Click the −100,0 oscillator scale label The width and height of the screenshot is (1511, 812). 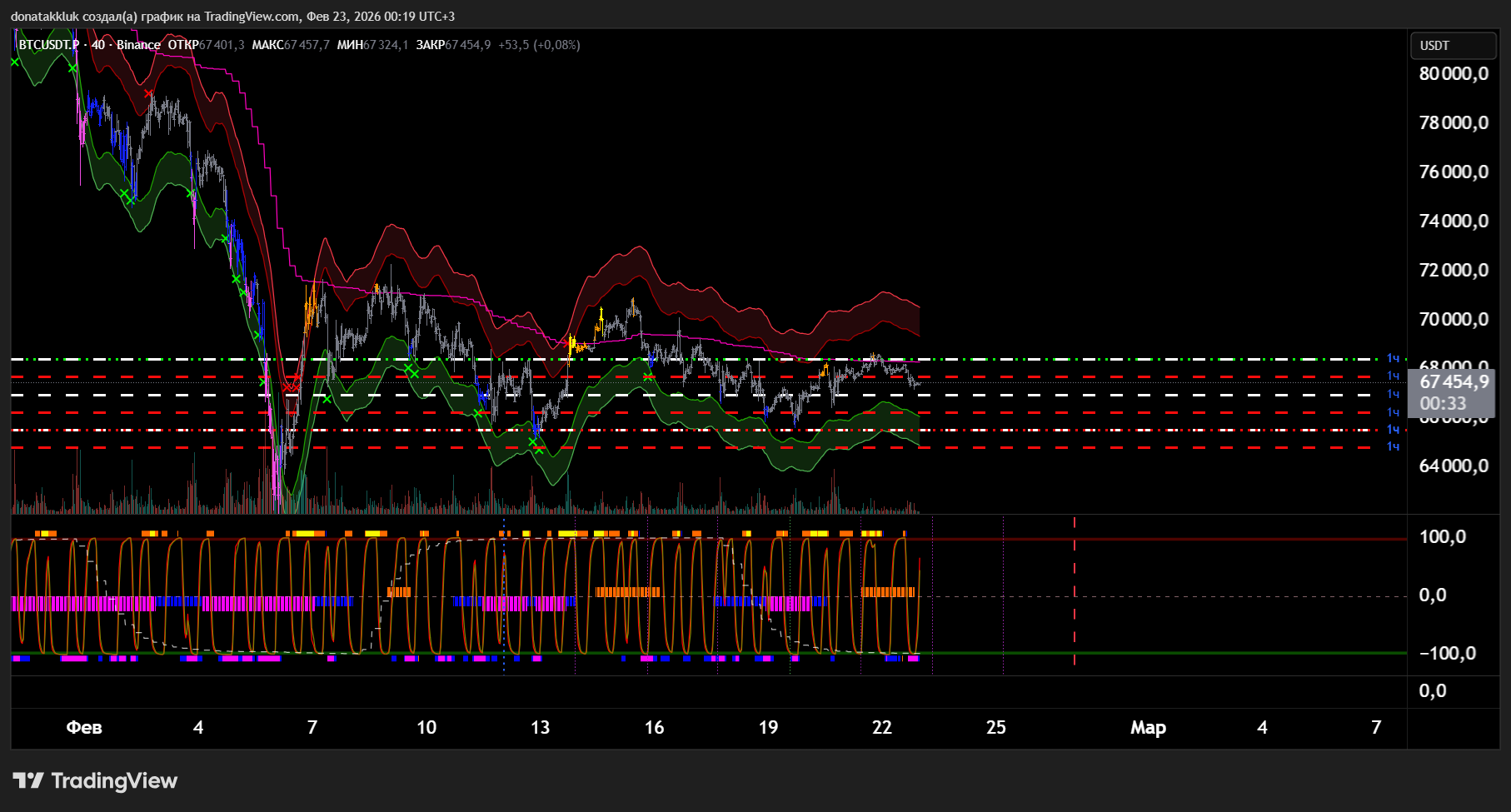tap(1448, 654)
